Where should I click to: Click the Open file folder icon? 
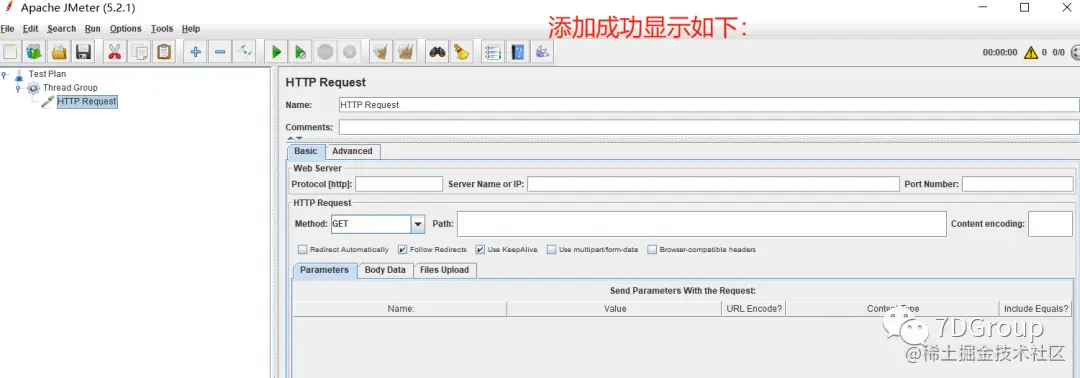[59, 52]
